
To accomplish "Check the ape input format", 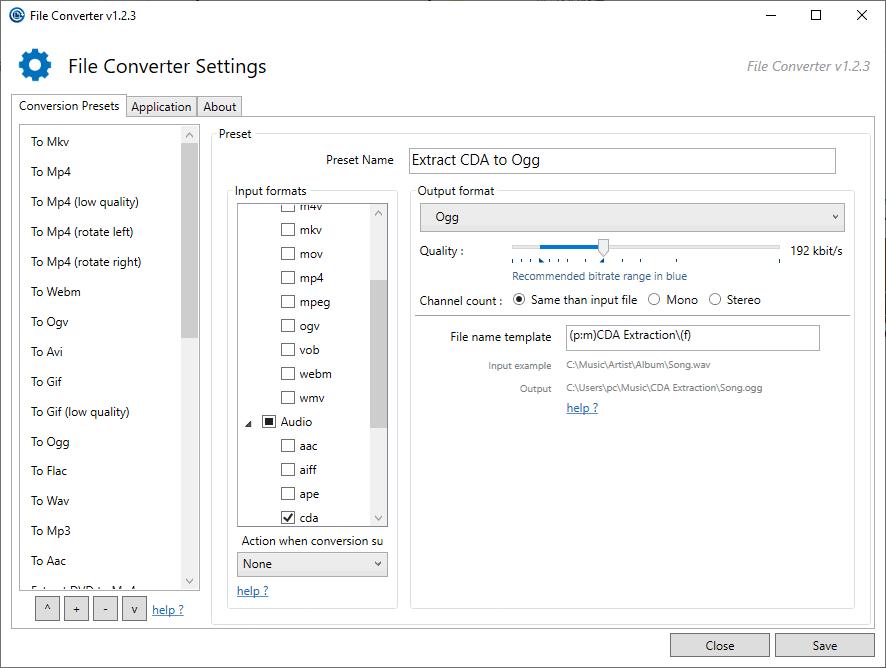I will [x=288, y=494].
